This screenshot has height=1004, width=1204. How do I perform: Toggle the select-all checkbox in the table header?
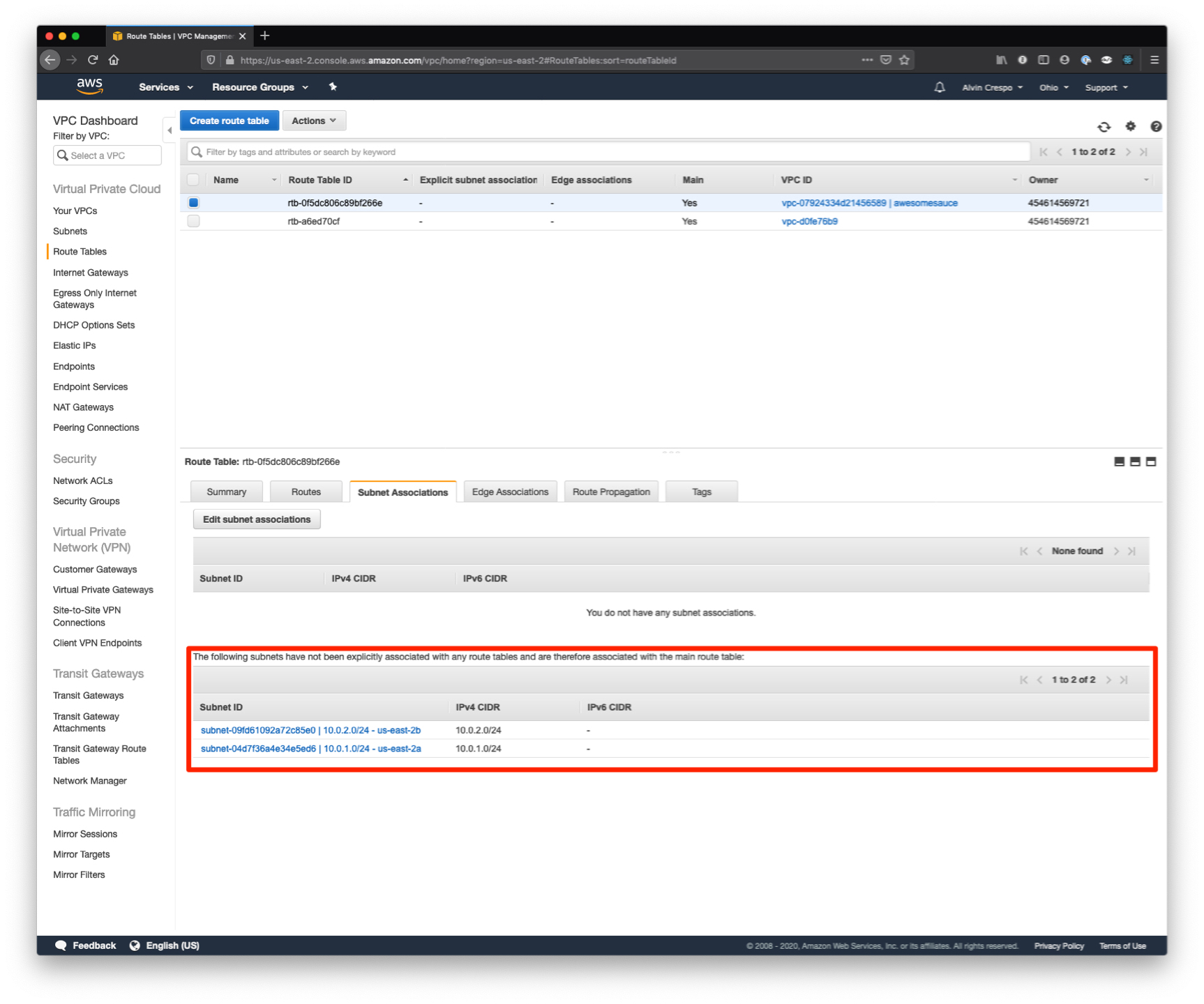tap(193, 179)
